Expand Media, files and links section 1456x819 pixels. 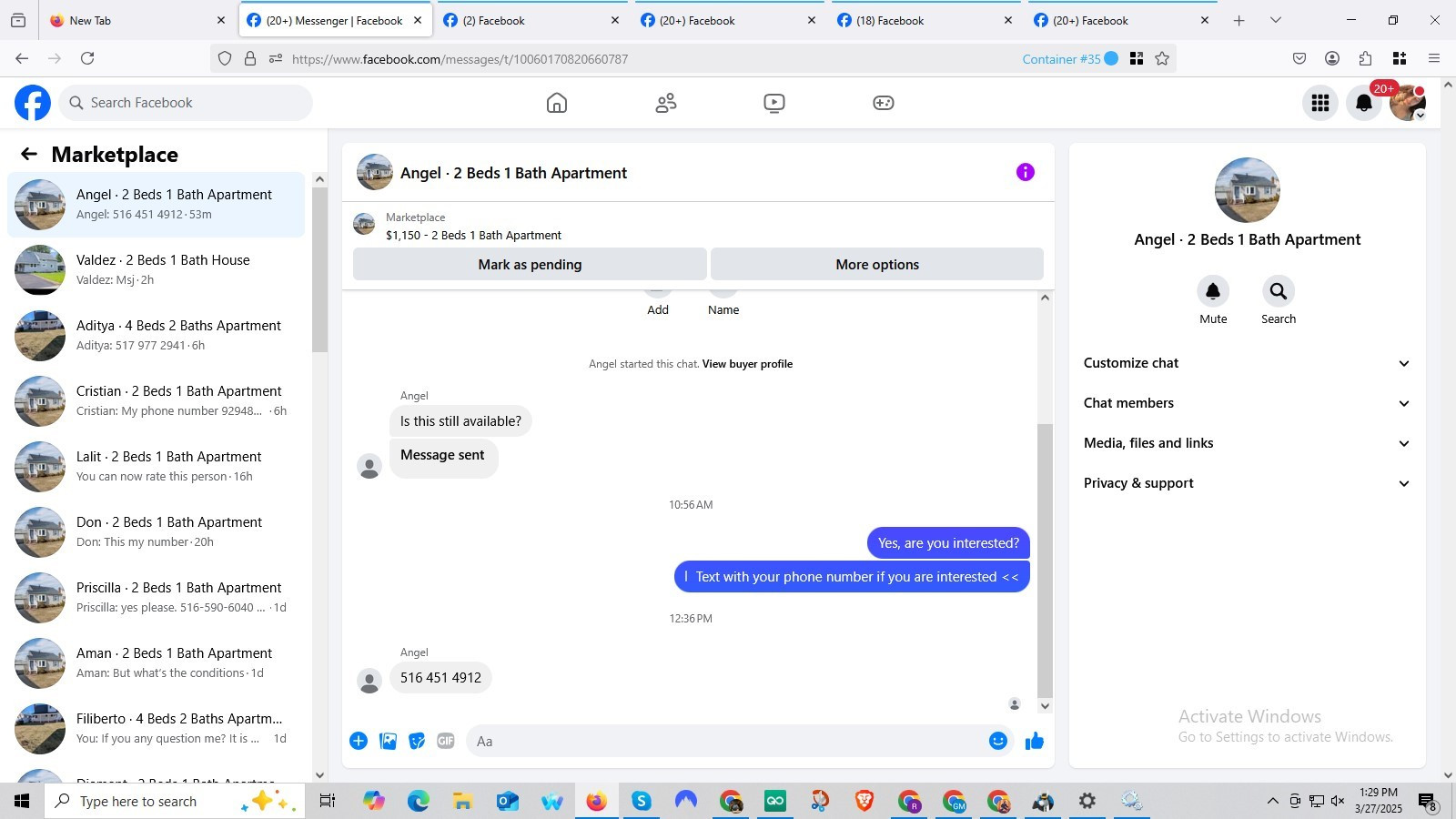point(1247,443)
